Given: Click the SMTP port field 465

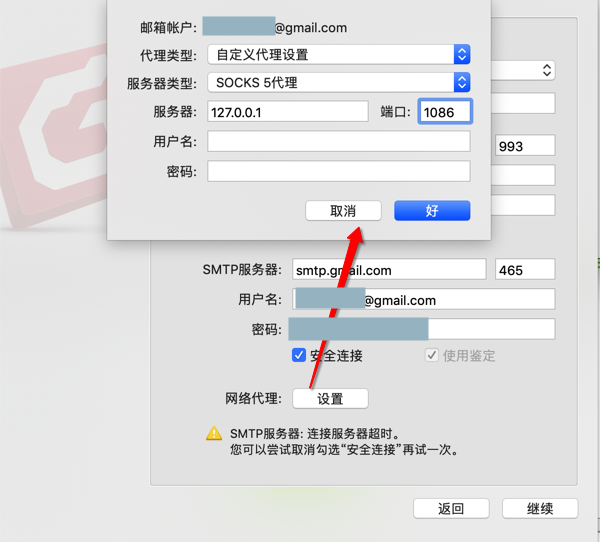Looking at the screenshot, I should [x=525, y=269].
